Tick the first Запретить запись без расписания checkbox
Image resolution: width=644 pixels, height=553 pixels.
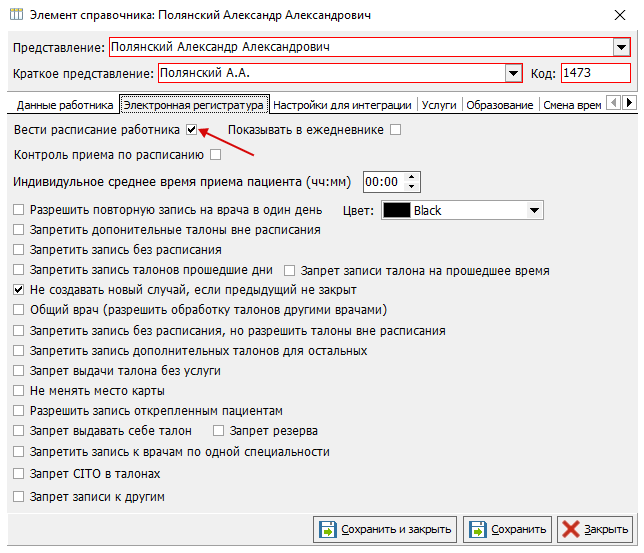pos(18,250)
